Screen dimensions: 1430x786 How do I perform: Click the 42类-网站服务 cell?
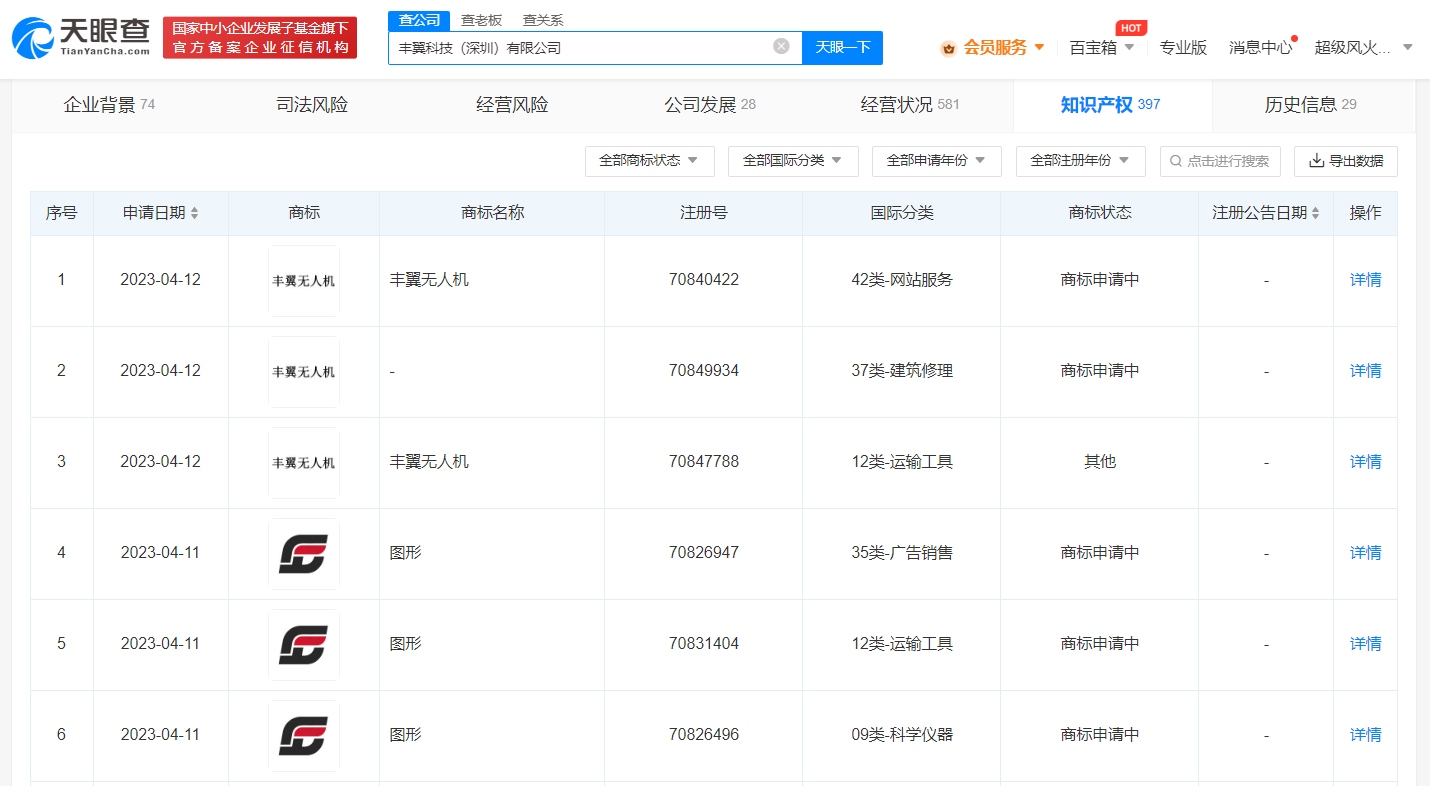[902, 280]
